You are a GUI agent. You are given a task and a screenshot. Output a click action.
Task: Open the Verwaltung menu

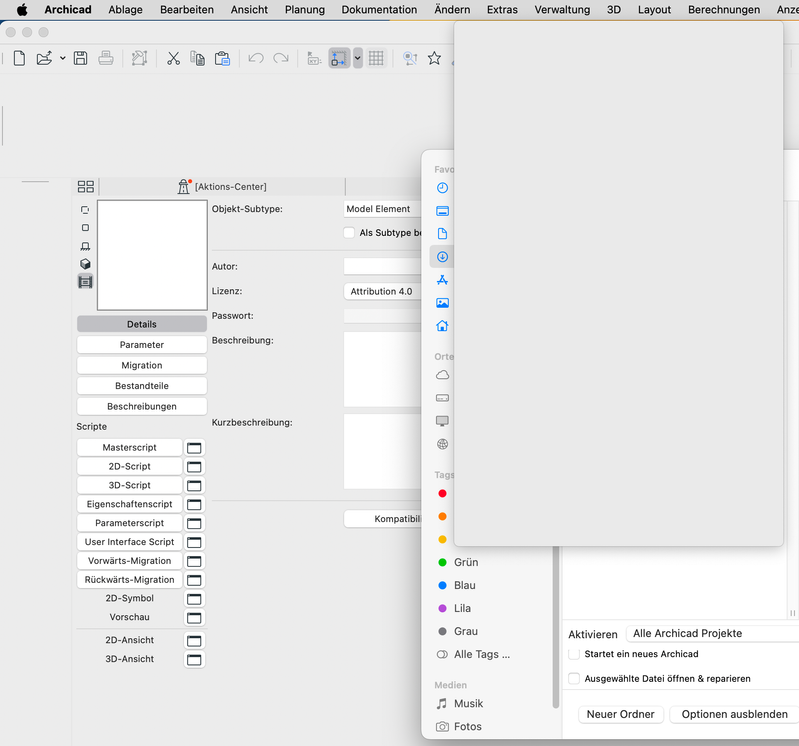[x=562, y=10]
